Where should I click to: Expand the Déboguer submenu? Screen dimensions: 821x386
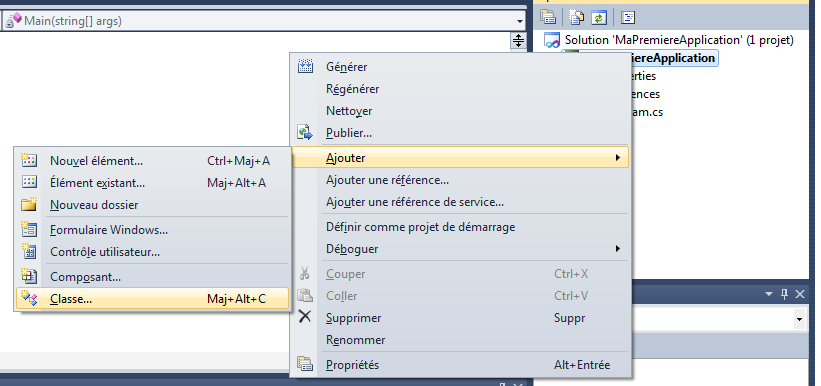click(x=461, y=249)
